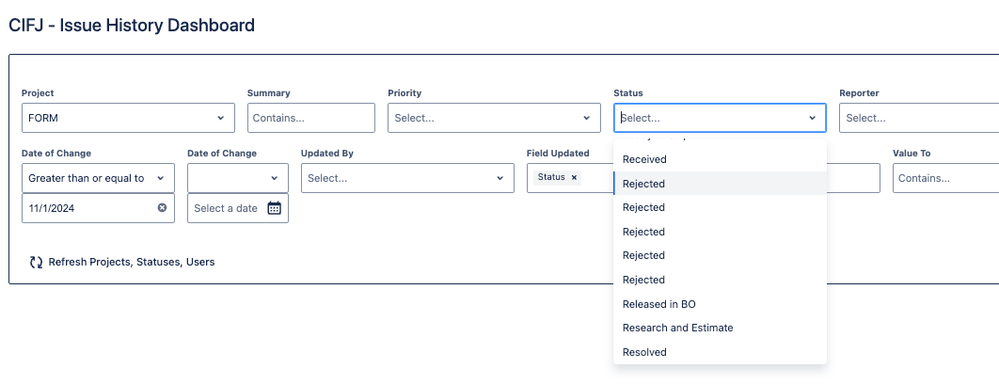Open the calendar date picker icon

274,208
